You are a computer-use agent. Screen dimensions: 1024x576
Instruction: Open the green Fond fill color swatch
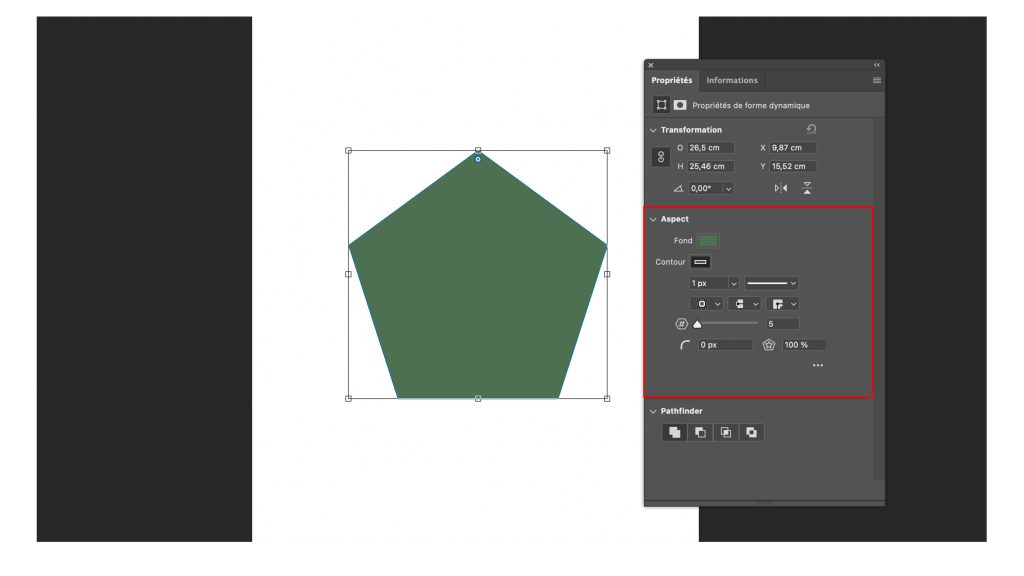(x=708, y=241)
